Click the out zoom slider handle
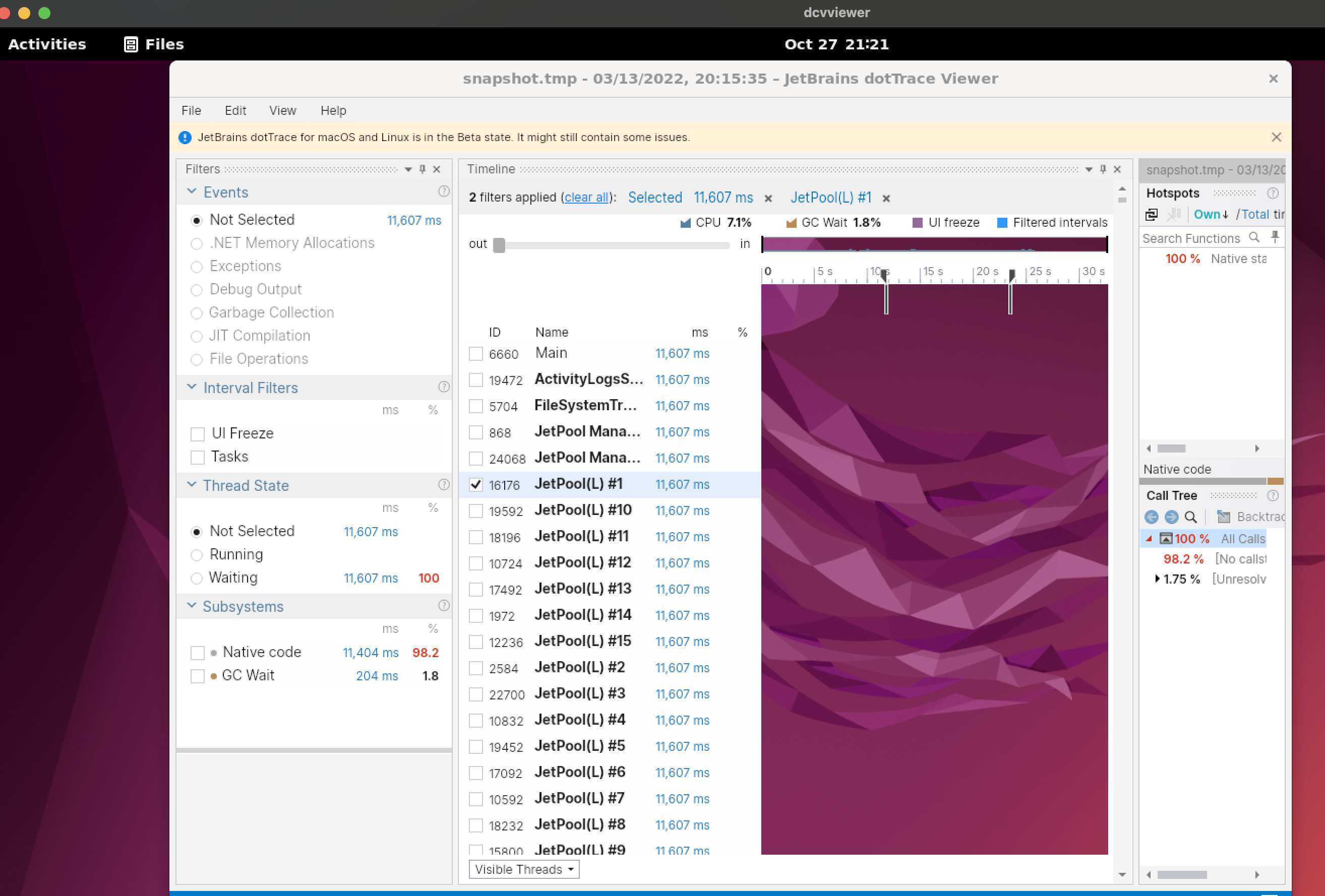Screen dimensions: 1325x896 (500, 245)
